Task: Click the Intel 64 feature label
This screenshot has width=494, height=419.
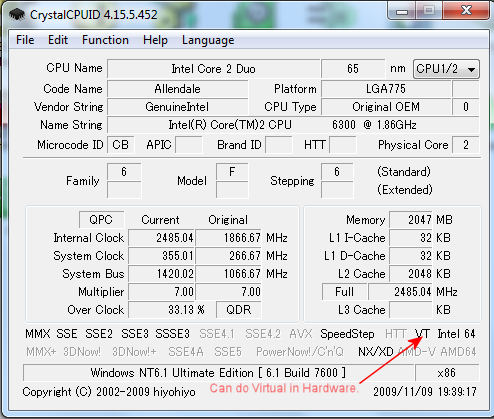Action: click(456, 334)
